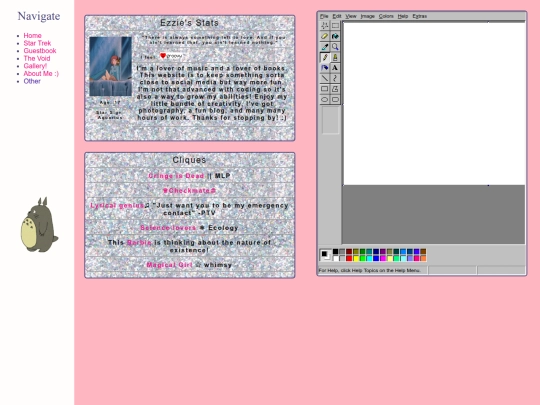The height and width of the screenshot is (405, 540).
Task: Choose the bright red palette swatch
Action: [x=349, y=258]
